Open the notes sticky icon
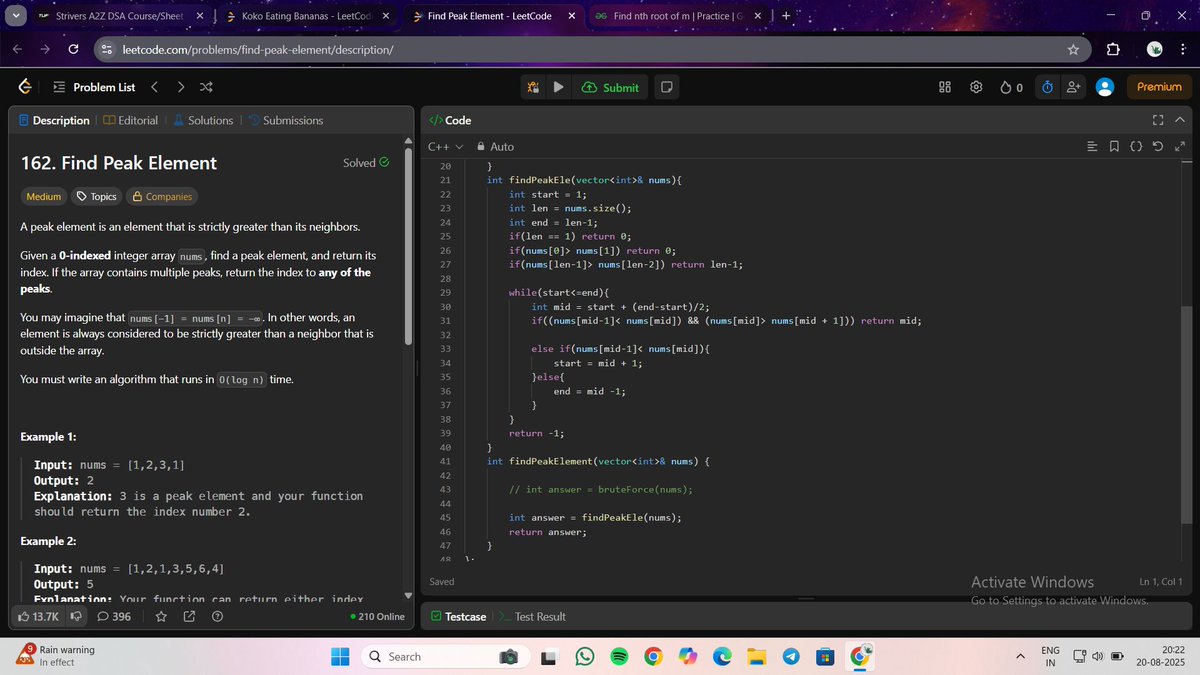This screenshot has height=675, width=1200. click(666, 87)
